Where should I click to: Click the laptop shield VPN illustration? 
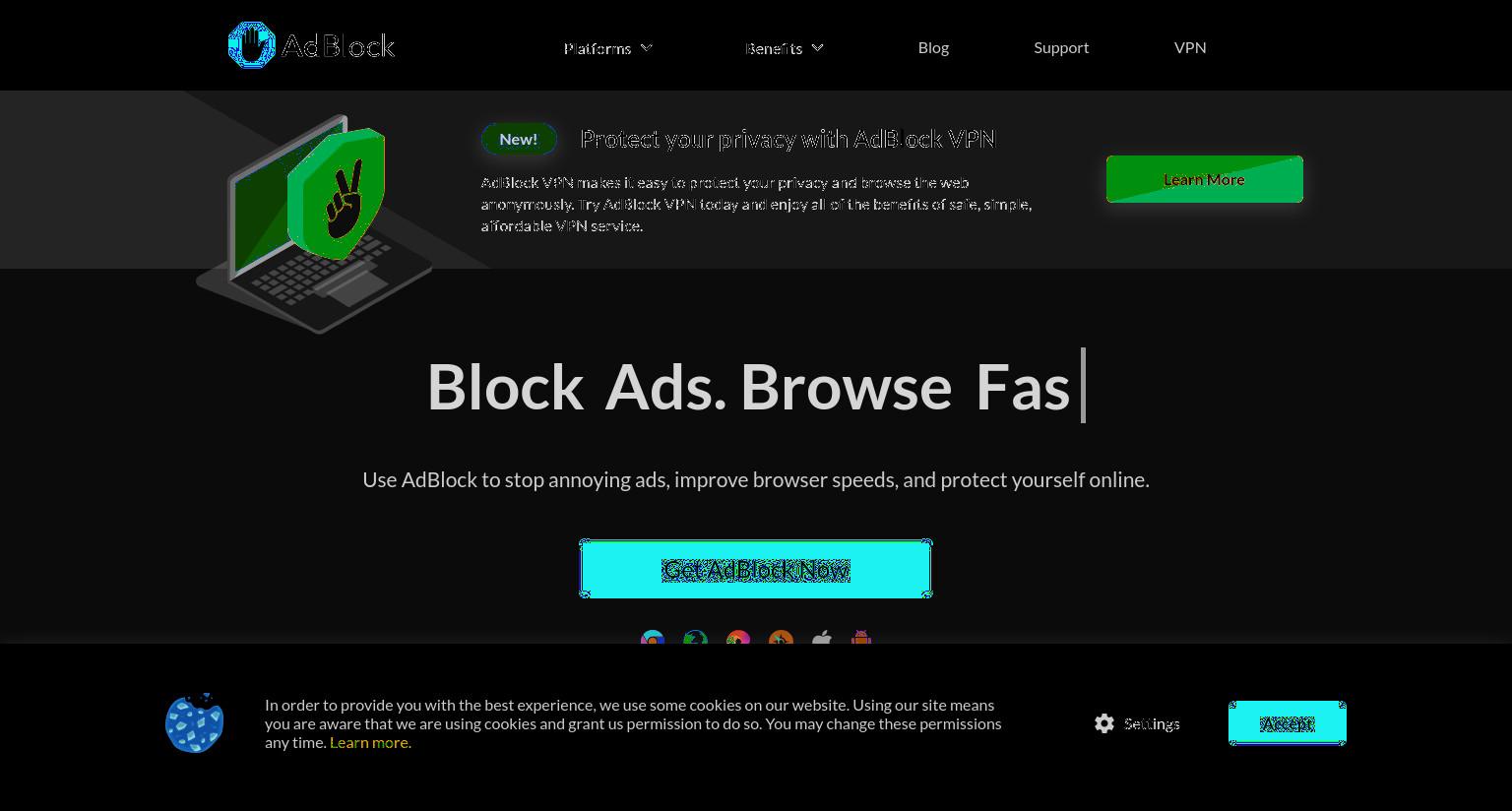(313, 223)
